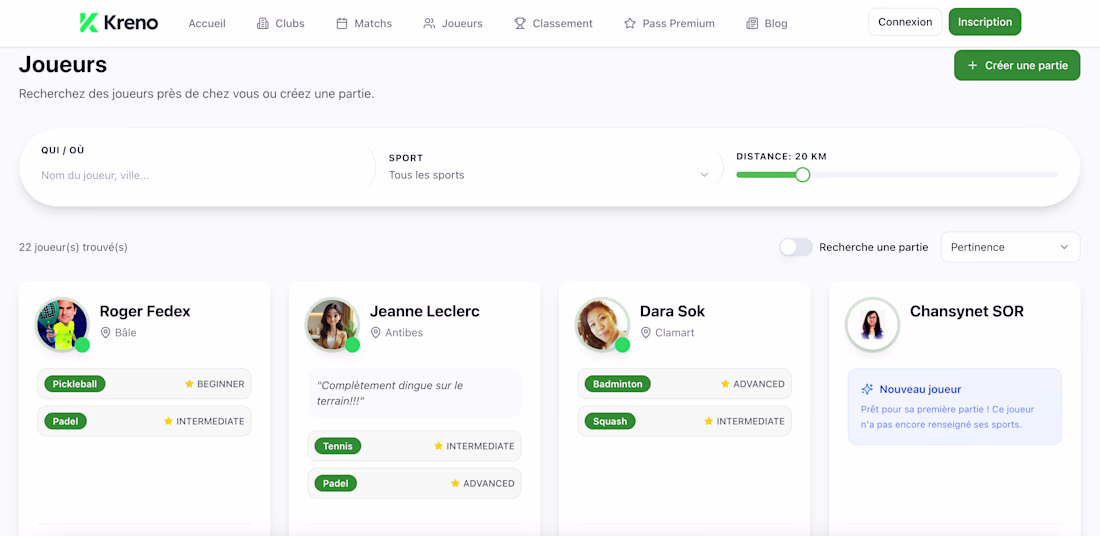Click the Nouveau joueur heading

coord(920,389)
